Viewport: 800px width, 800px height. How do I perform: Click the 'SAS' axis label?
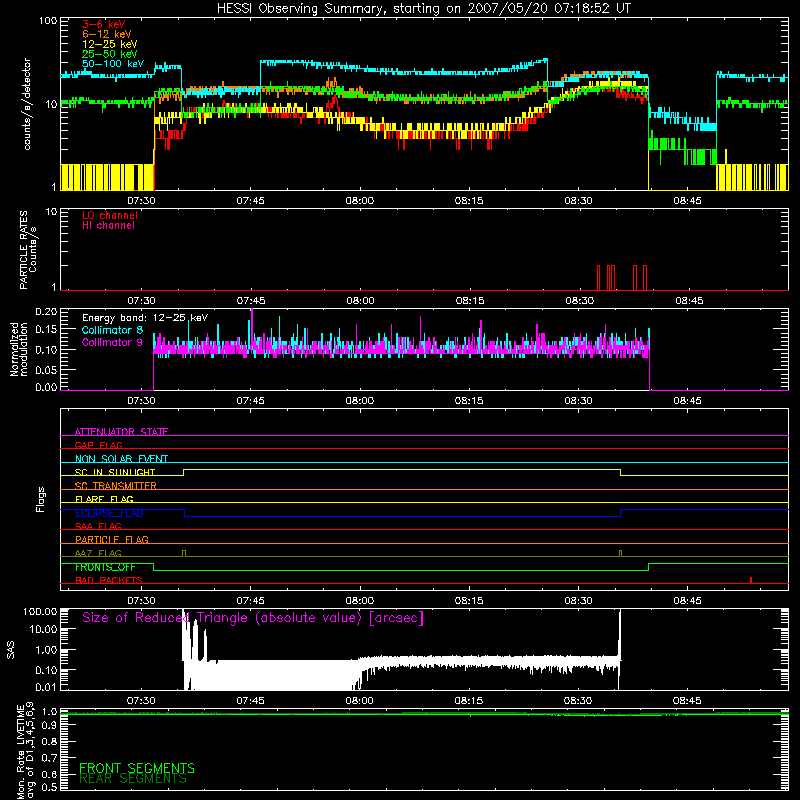point(11,650)
